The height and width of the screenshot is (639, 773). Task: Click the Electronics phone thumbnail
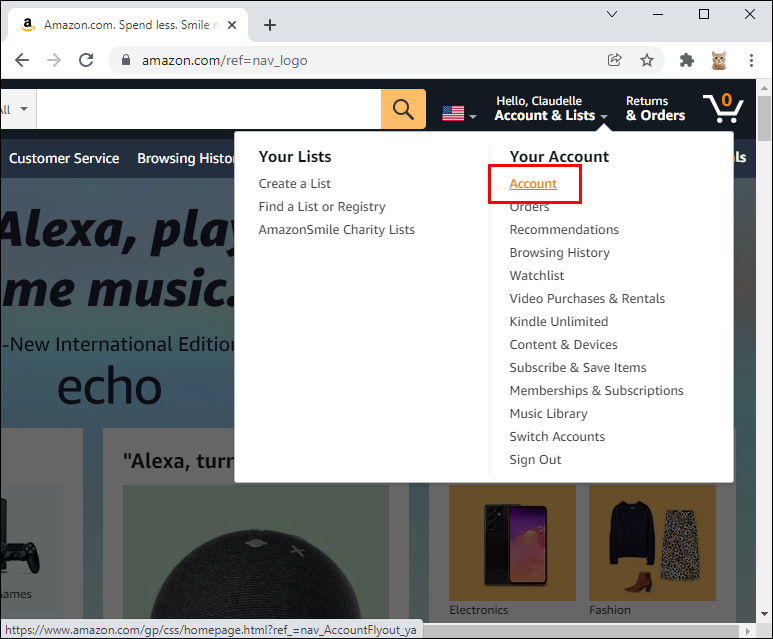pos(512,543)
